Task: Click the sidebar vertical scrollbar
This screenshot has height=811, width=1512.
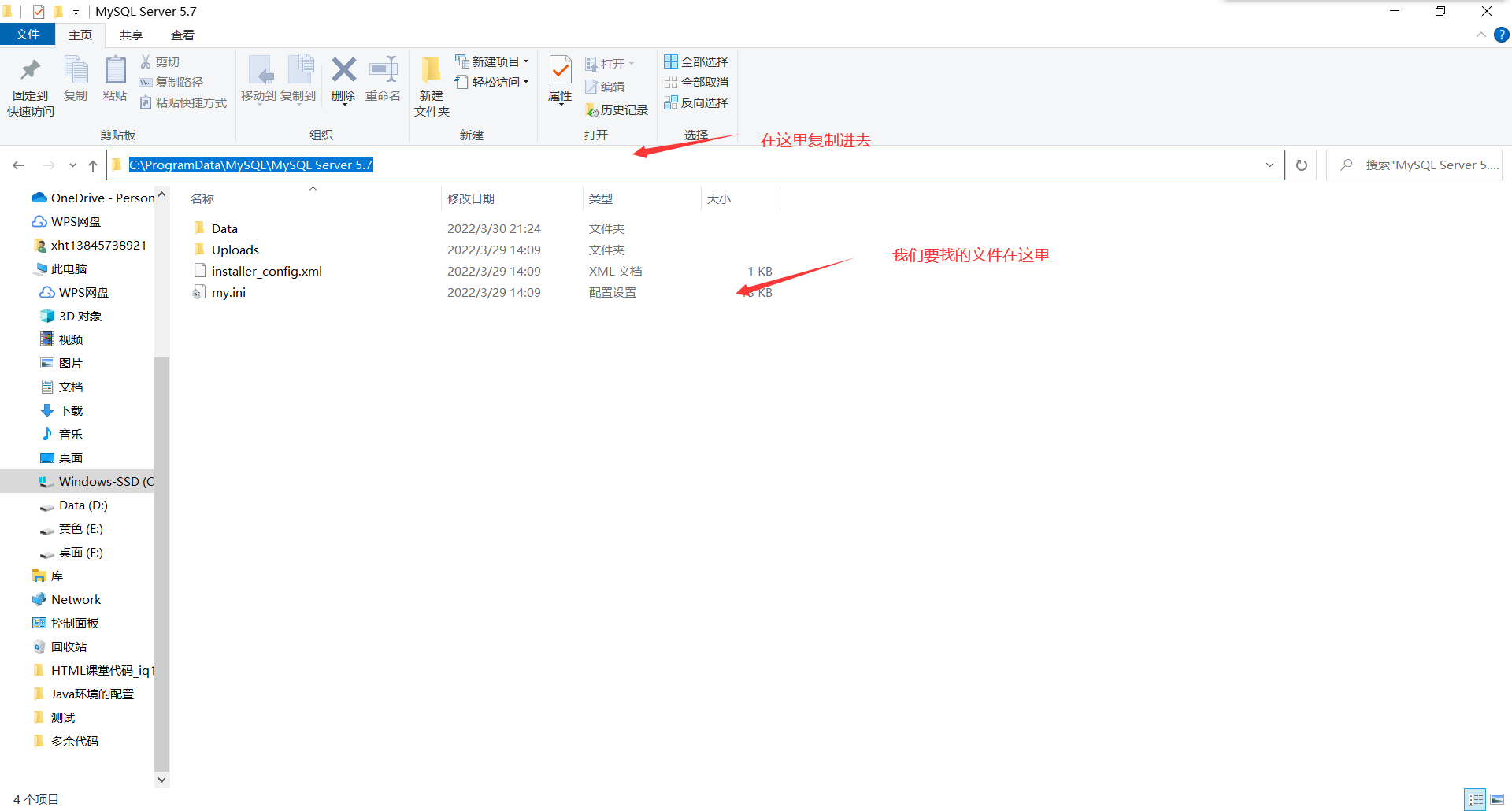Action: (161, 564)
